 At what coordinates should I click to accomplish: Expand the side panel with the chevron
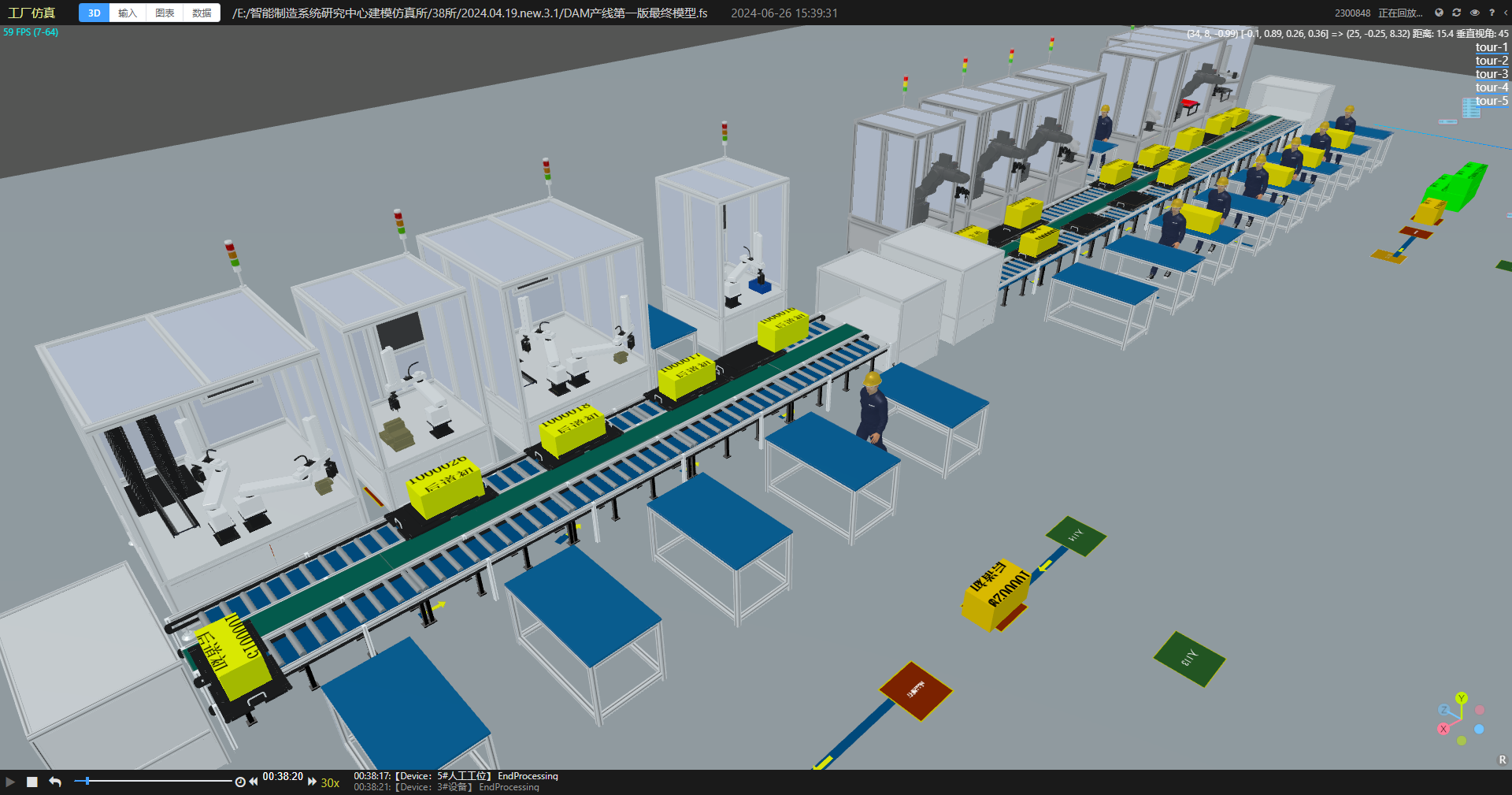point(1506,13)
